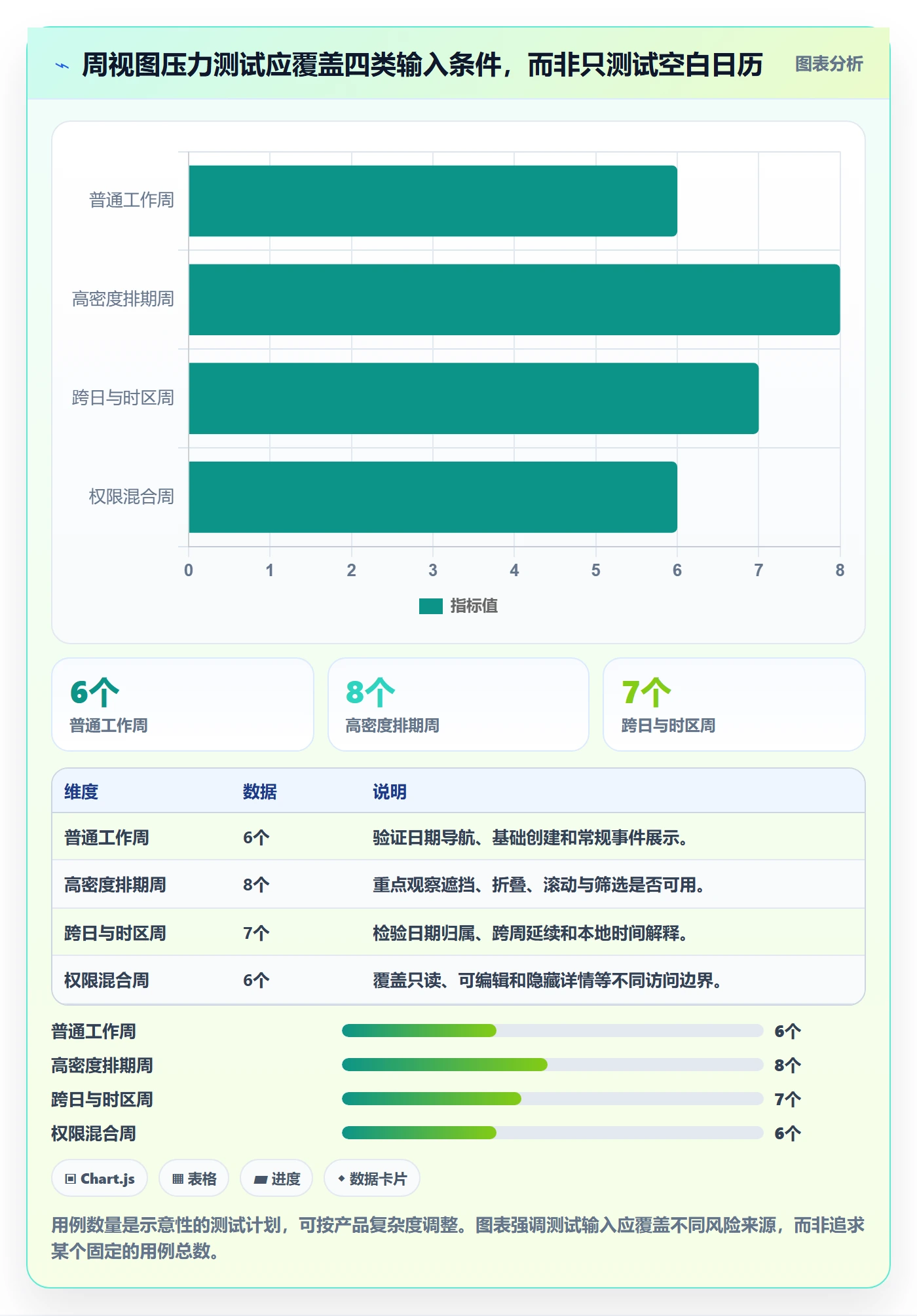Viewport: 917px width, 1316px height.
Task: Click the 权限混合周 y-axis label
Action: [132, 497]
